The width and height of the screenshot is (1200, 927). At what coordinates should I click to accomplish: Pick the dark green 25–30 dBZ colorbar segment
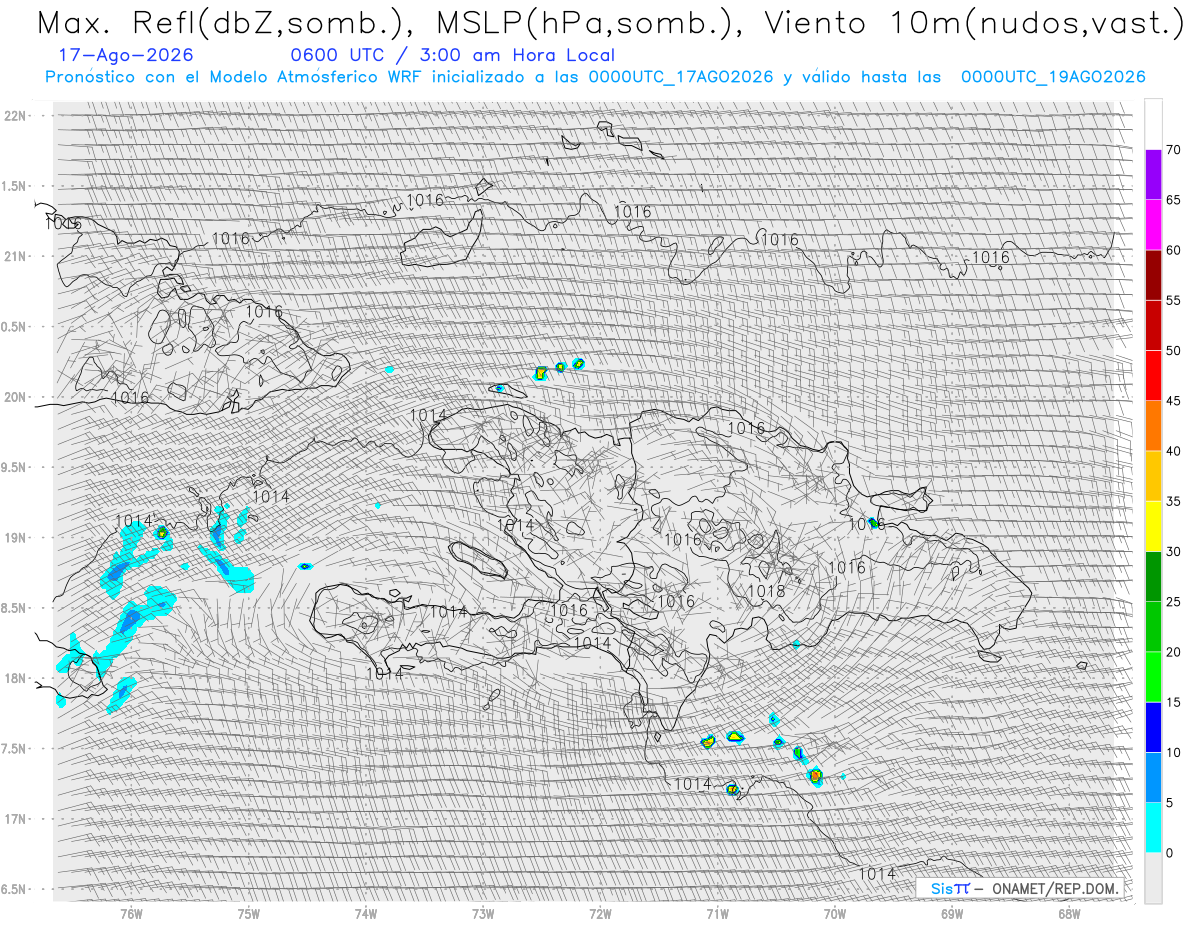(x=1153, y=576)
